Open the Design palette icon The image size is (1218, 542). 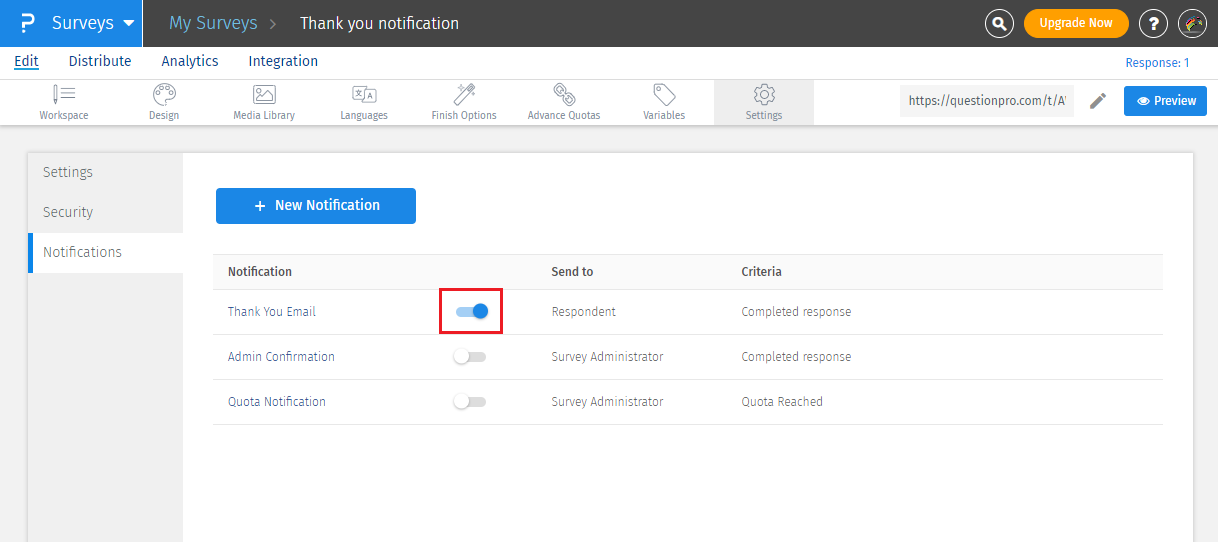[164, 95]
